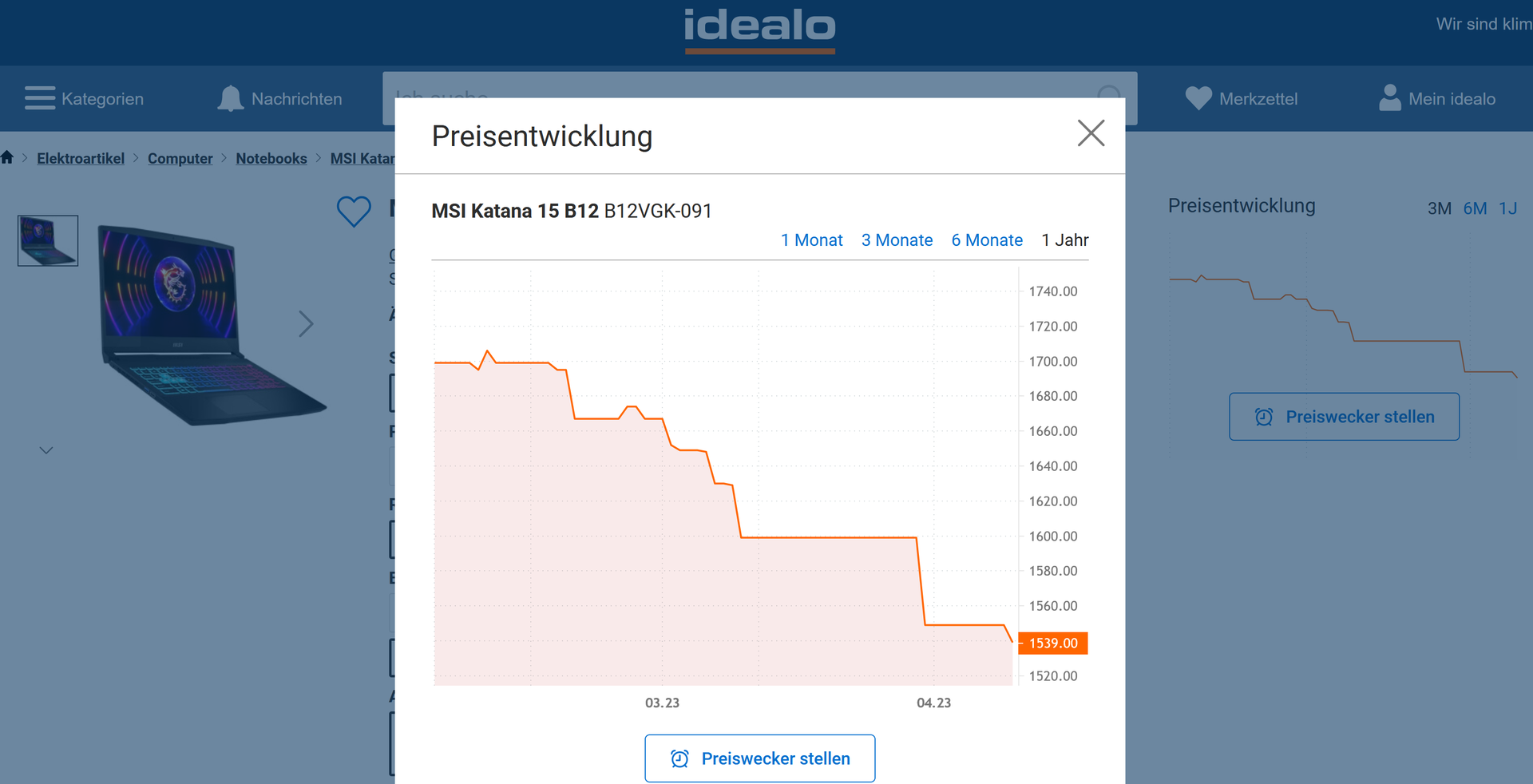Open Merkzettel heart icon in header
This screenshot has height=784, width=1533.
[x=1198, y=98]
